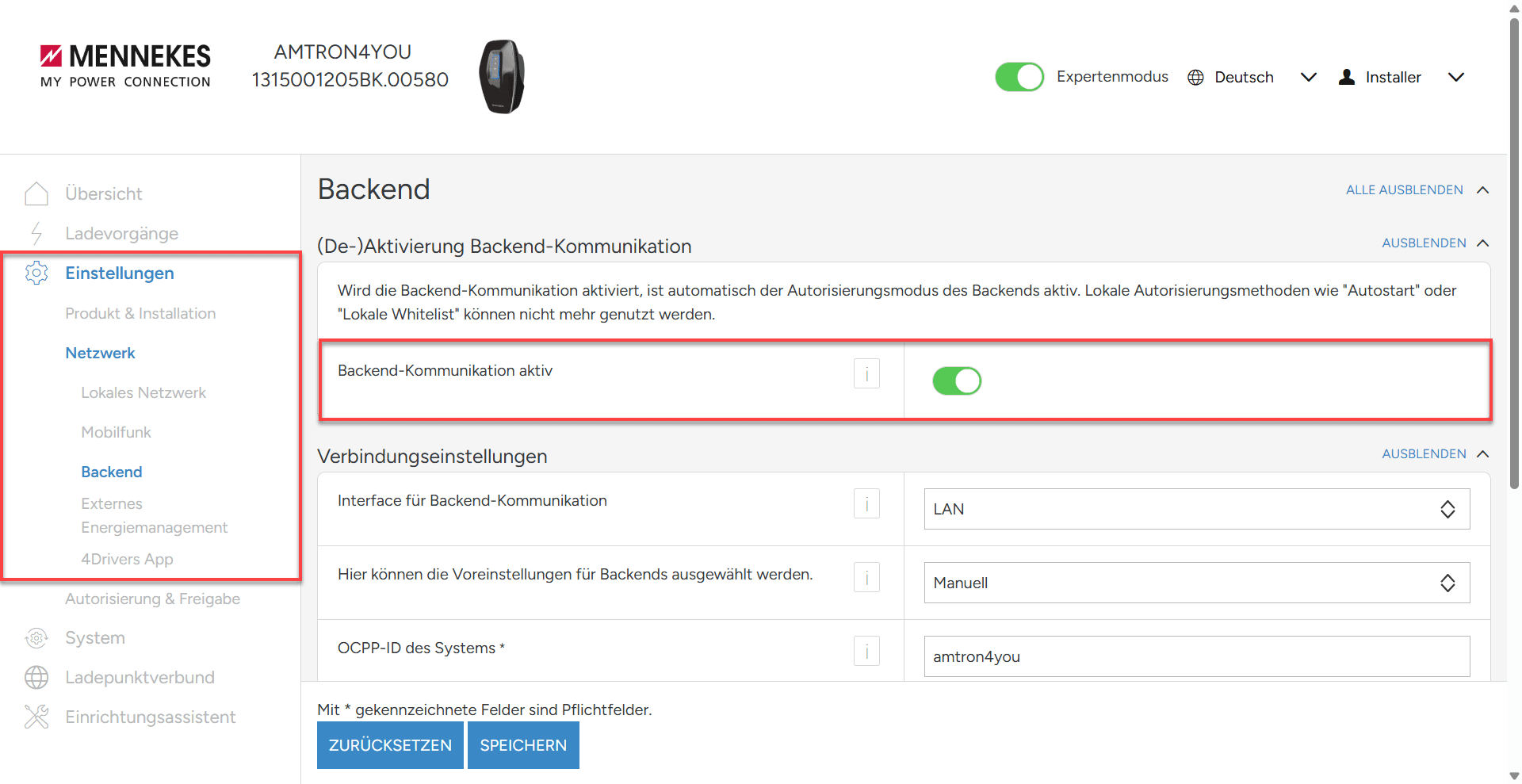Turn off Backend-Kommunikation aktiv

957,381
